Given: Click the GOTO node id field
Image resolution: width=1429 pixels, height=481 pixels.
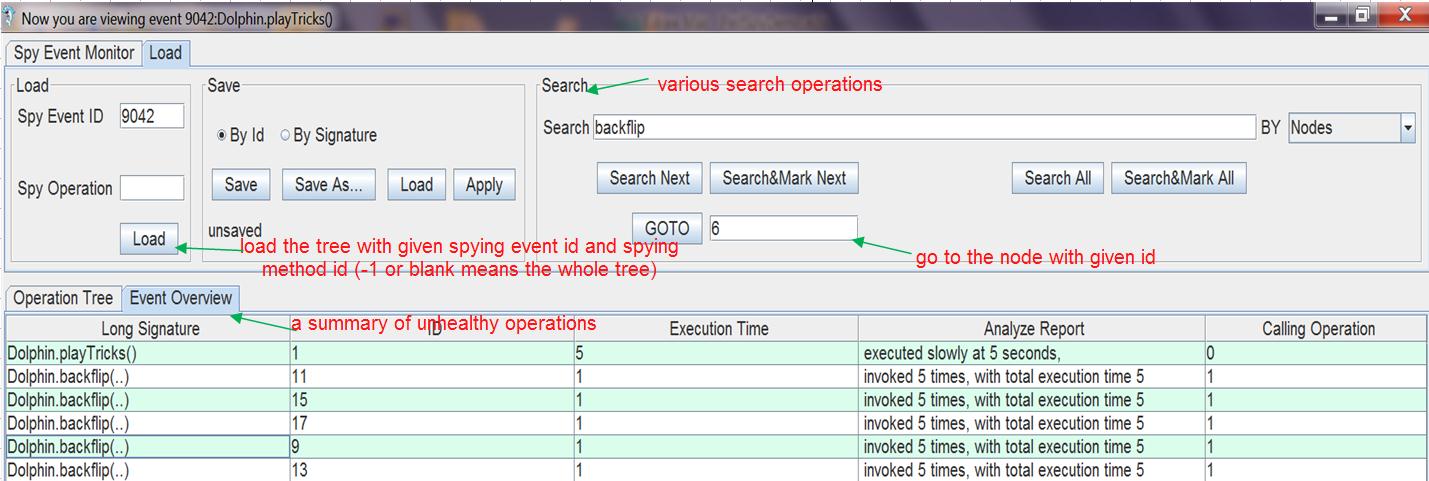Looking at the screenshot, I should 783,228.
